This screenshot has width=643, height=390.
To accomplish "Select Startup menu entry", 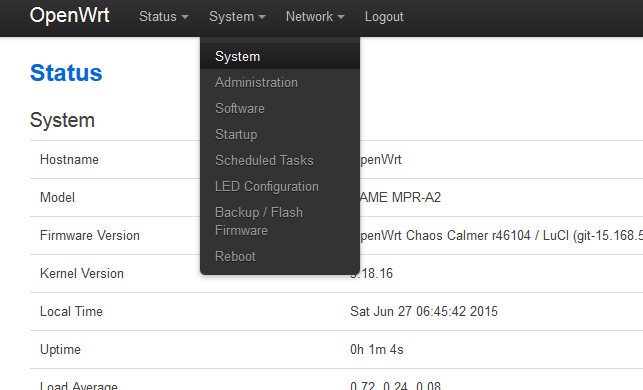I will tap(280, 135).
